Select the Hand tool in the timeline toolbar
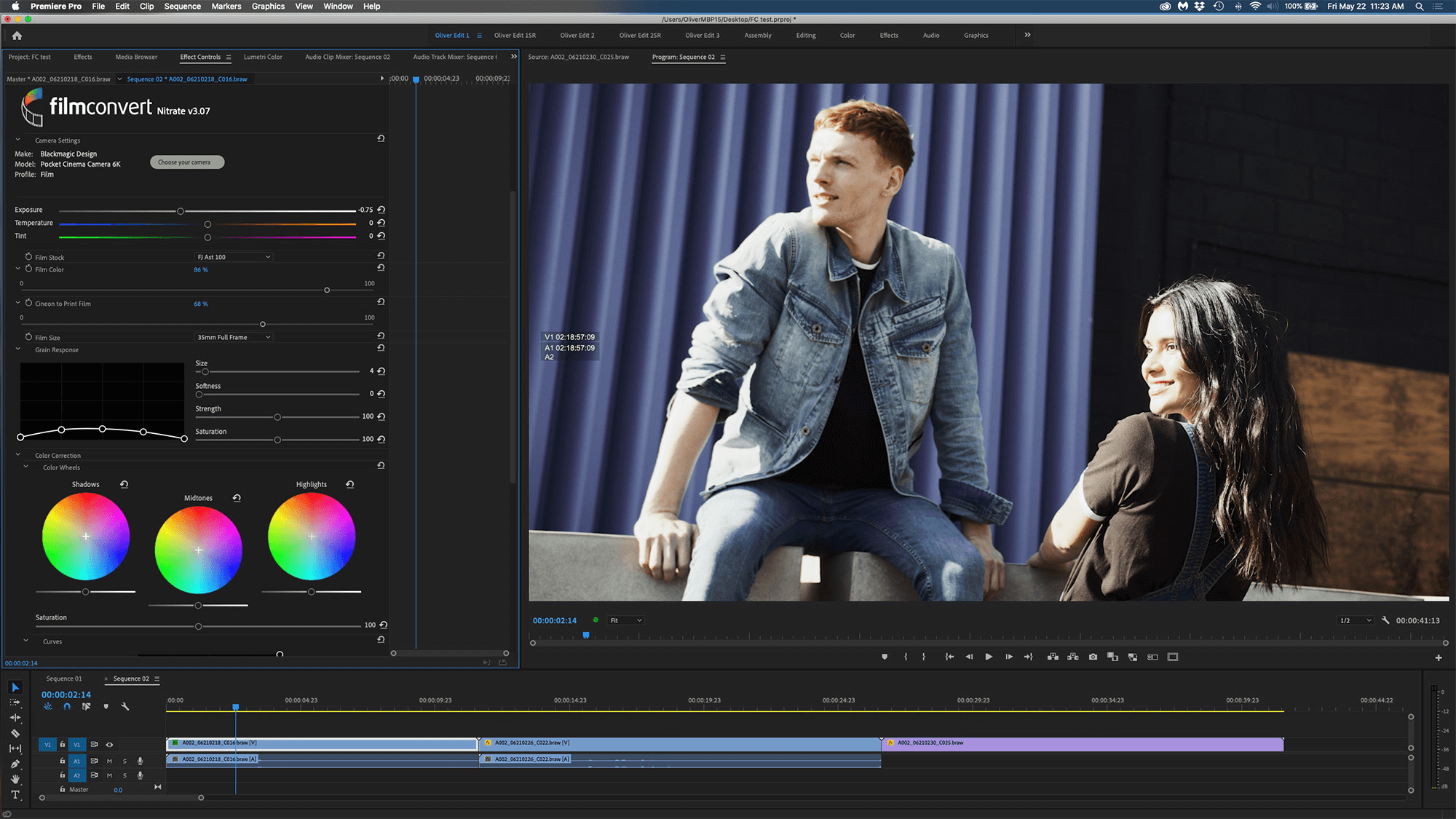This screenshot has height=819, width=1456. (x=15, y=778)
